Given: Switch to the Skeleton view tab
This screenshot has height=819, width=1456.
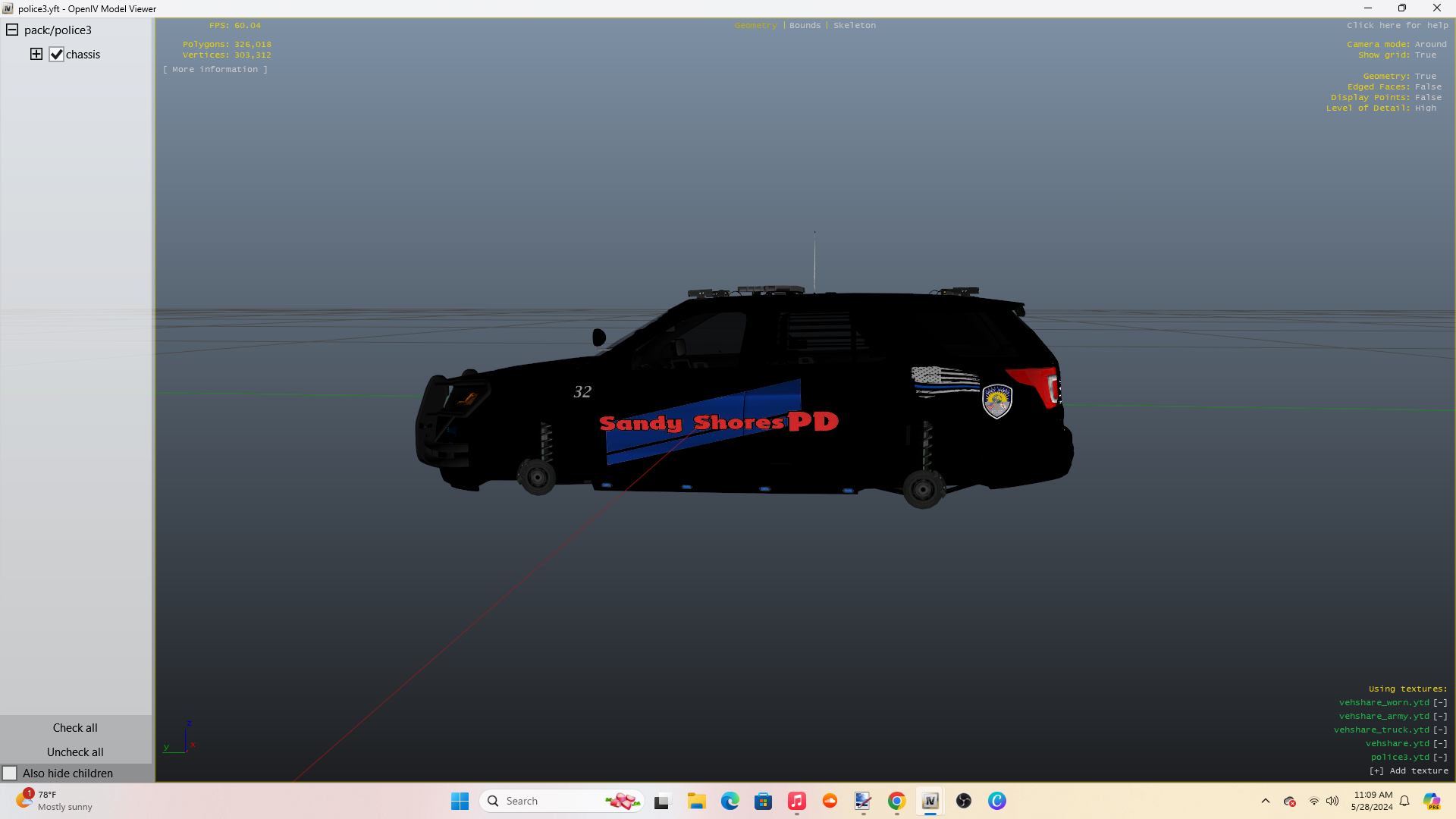Looking at the screenshot, I should (x=854, y=26).
